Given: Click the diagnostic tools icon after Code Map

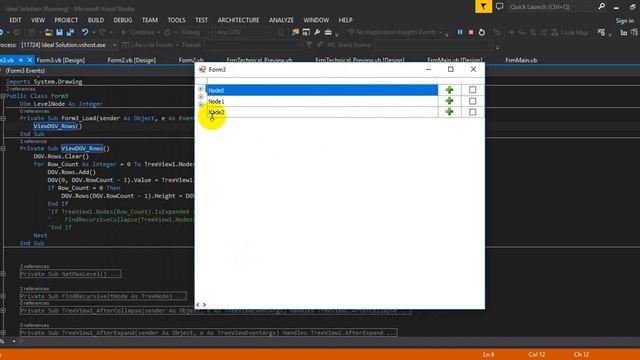Looking at the screenshot, I should click(601, 32).
